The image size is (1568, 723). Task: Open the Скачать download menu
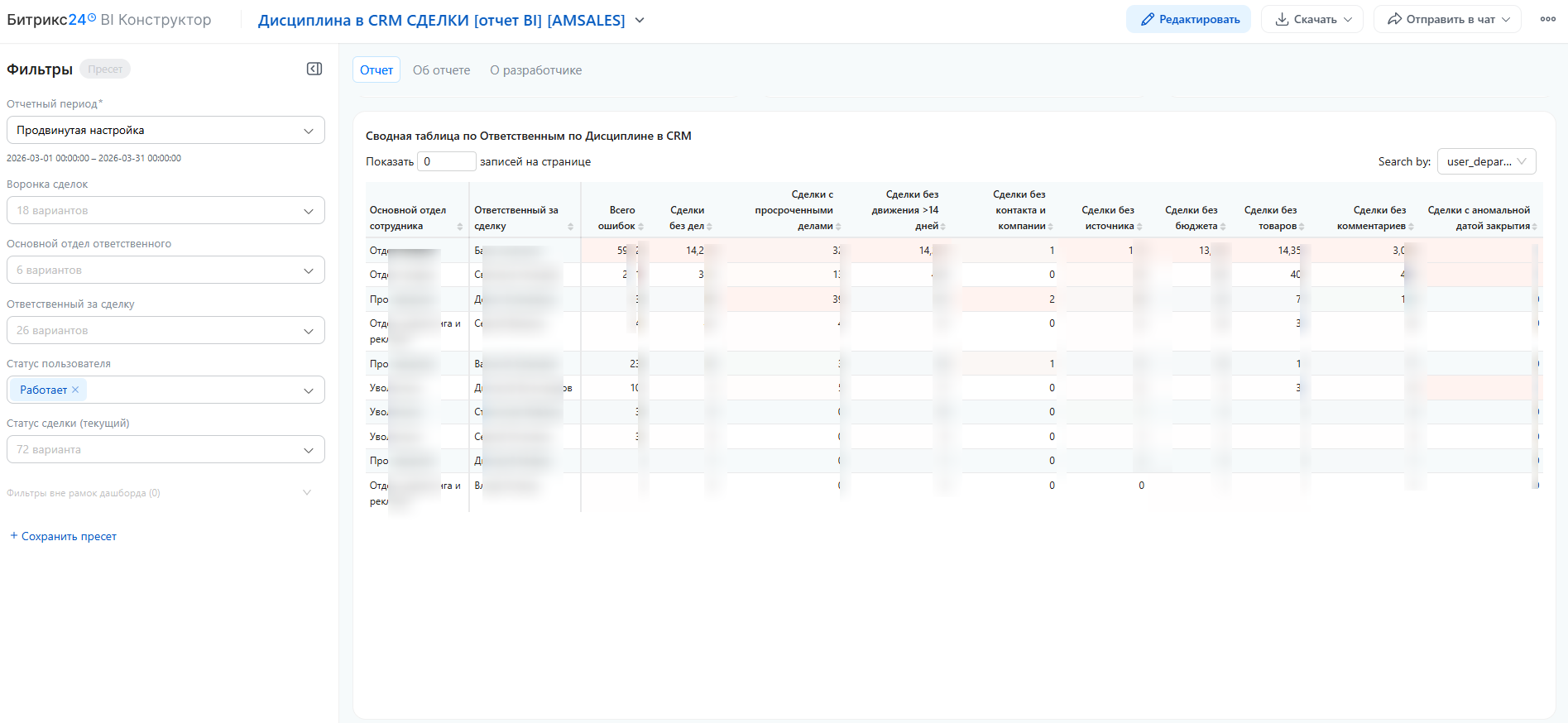click(1312, 19)
